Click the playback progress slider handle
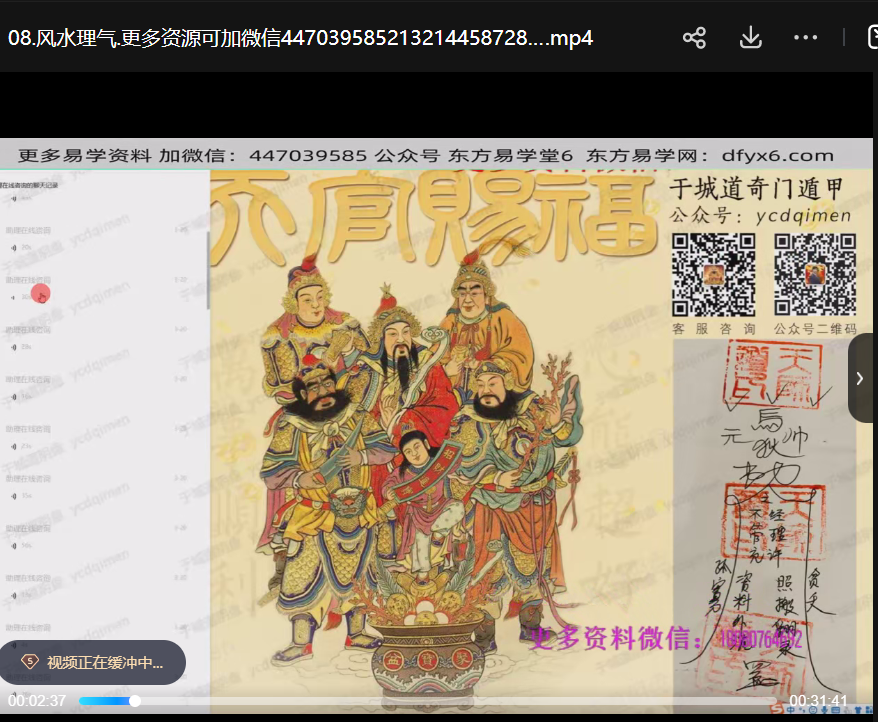Screen dimensions: 878x722 click(x=135, y=701)
